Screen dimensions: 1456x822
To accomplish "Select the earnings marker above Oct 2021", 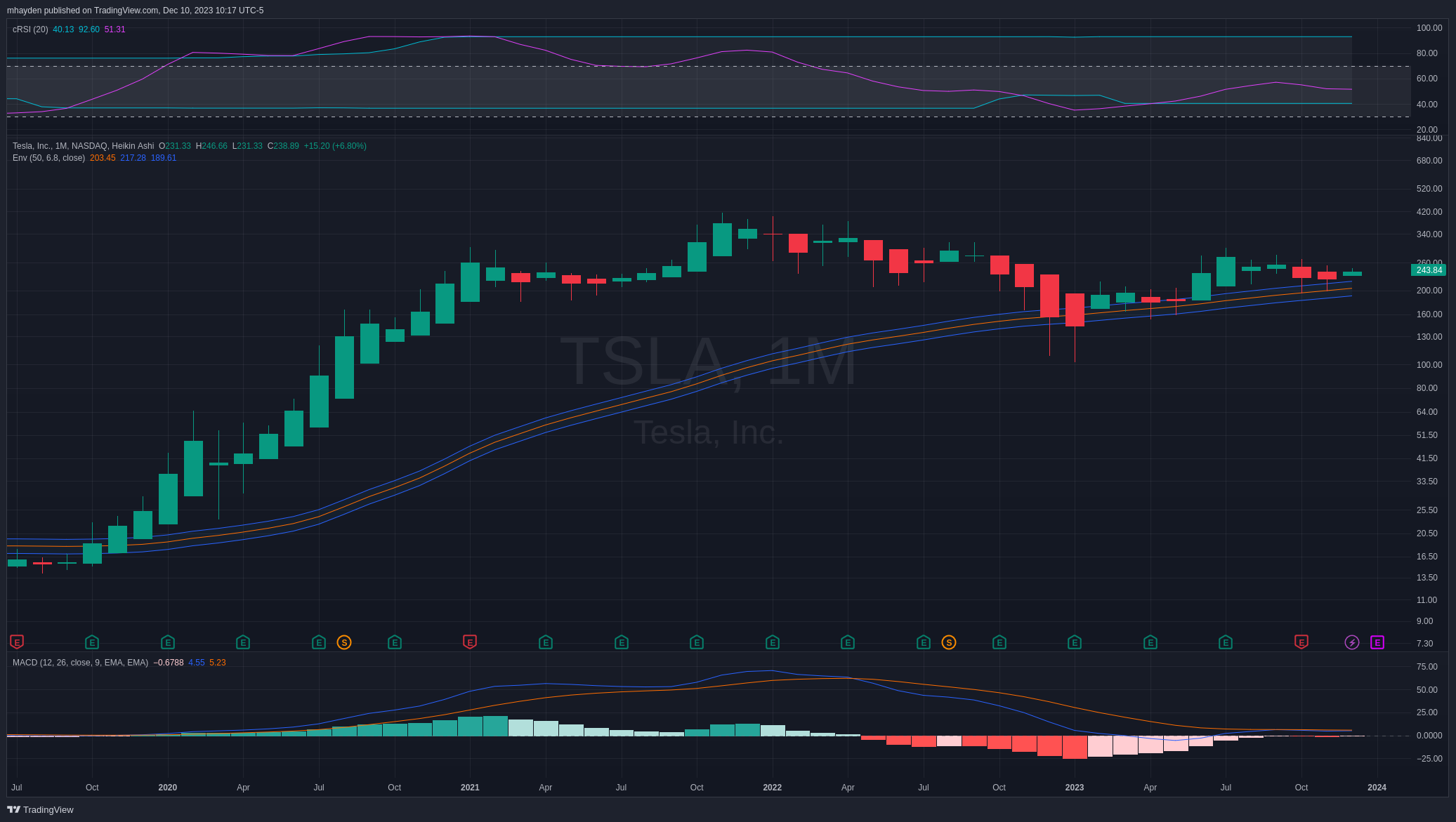I will pyautogui.click(x=697, y=642).
